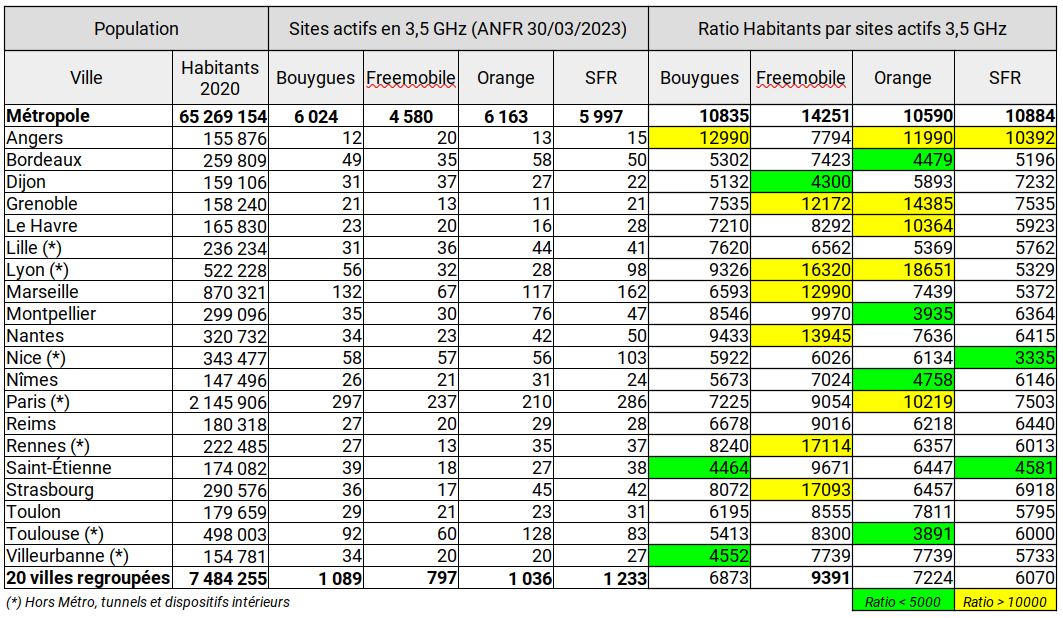Click the 'Villeurbanne (*)' city cell
Image resolution: width=1063 pixels, height=618 pixels.
pyautogui.click(x=89, y=556)
